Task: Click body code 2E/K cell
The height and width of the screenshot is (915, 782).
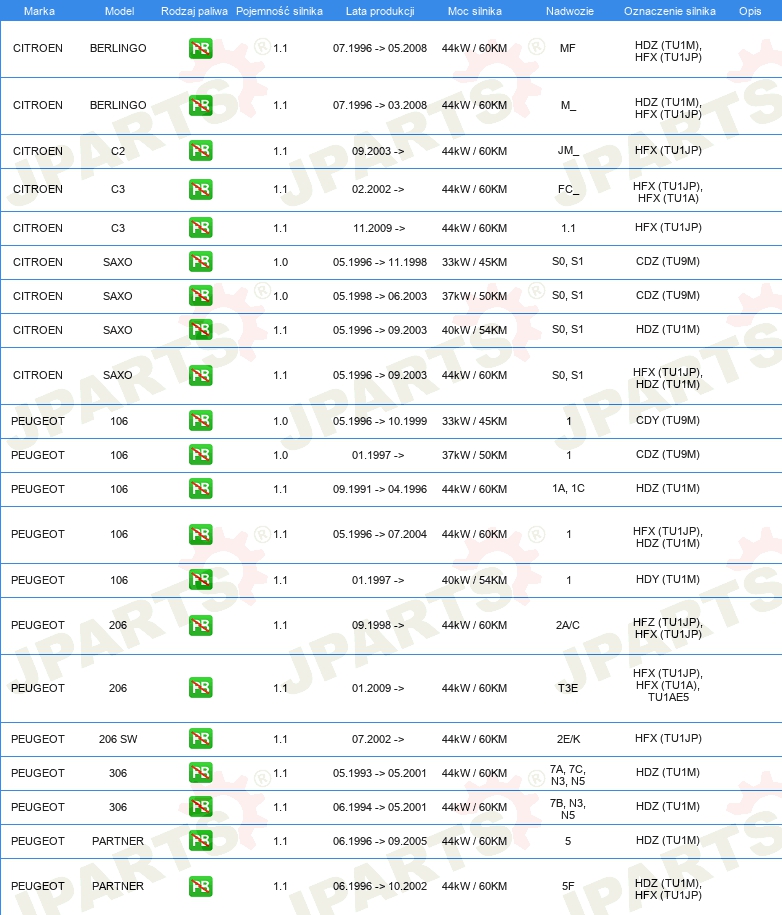Action: (568, 739)
